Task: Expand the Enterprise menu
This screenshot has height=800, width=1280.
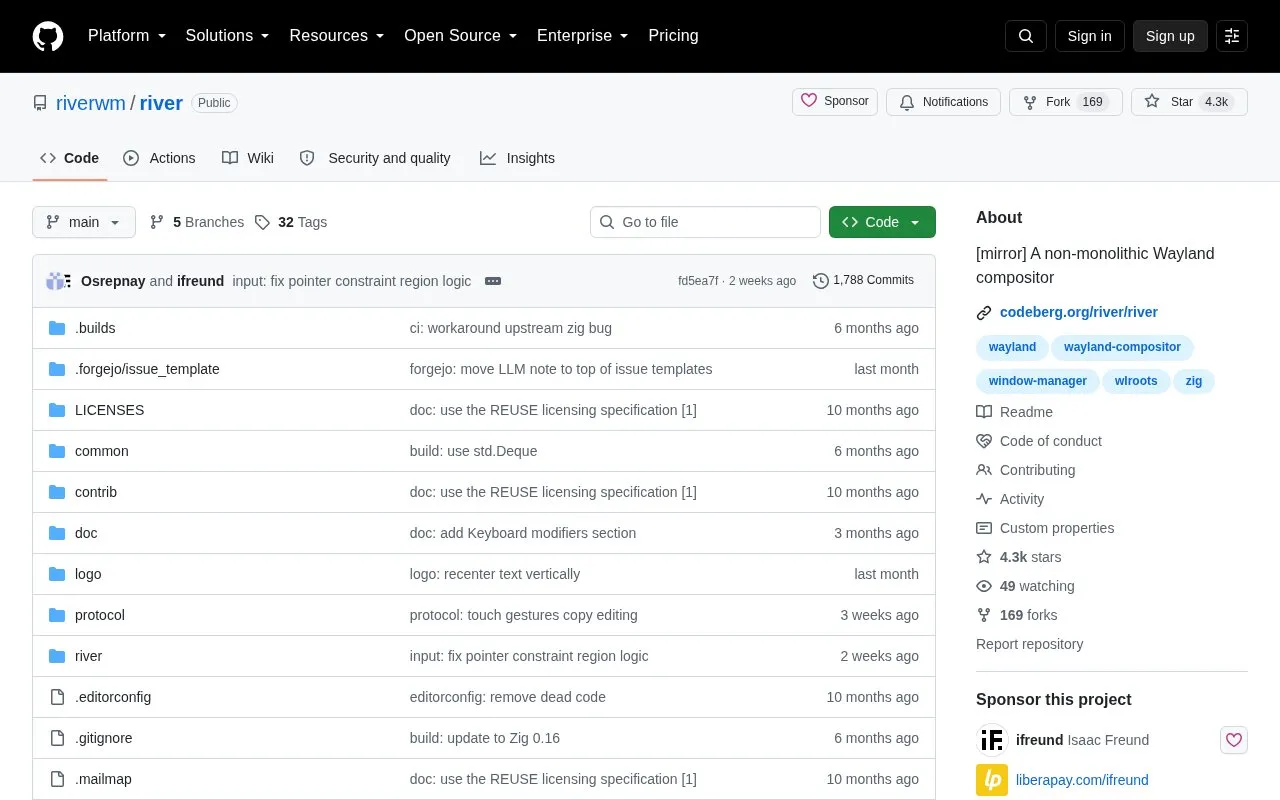Action: (x=583, y=36)
